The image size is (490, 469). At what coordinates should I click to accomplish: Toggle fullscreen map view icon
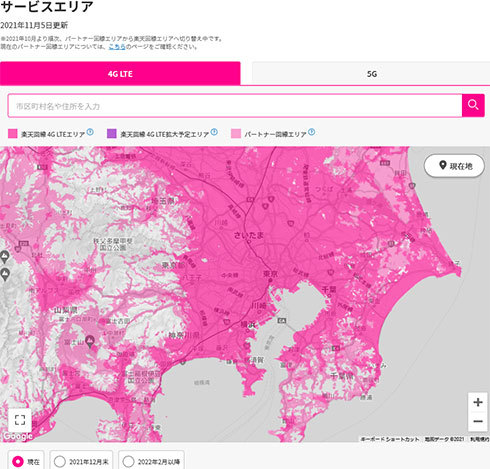[20, 420]
